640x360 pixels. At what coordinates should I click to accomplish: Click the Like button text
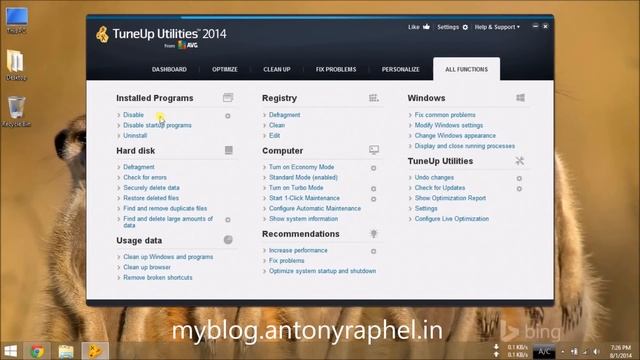pos(413,27)
